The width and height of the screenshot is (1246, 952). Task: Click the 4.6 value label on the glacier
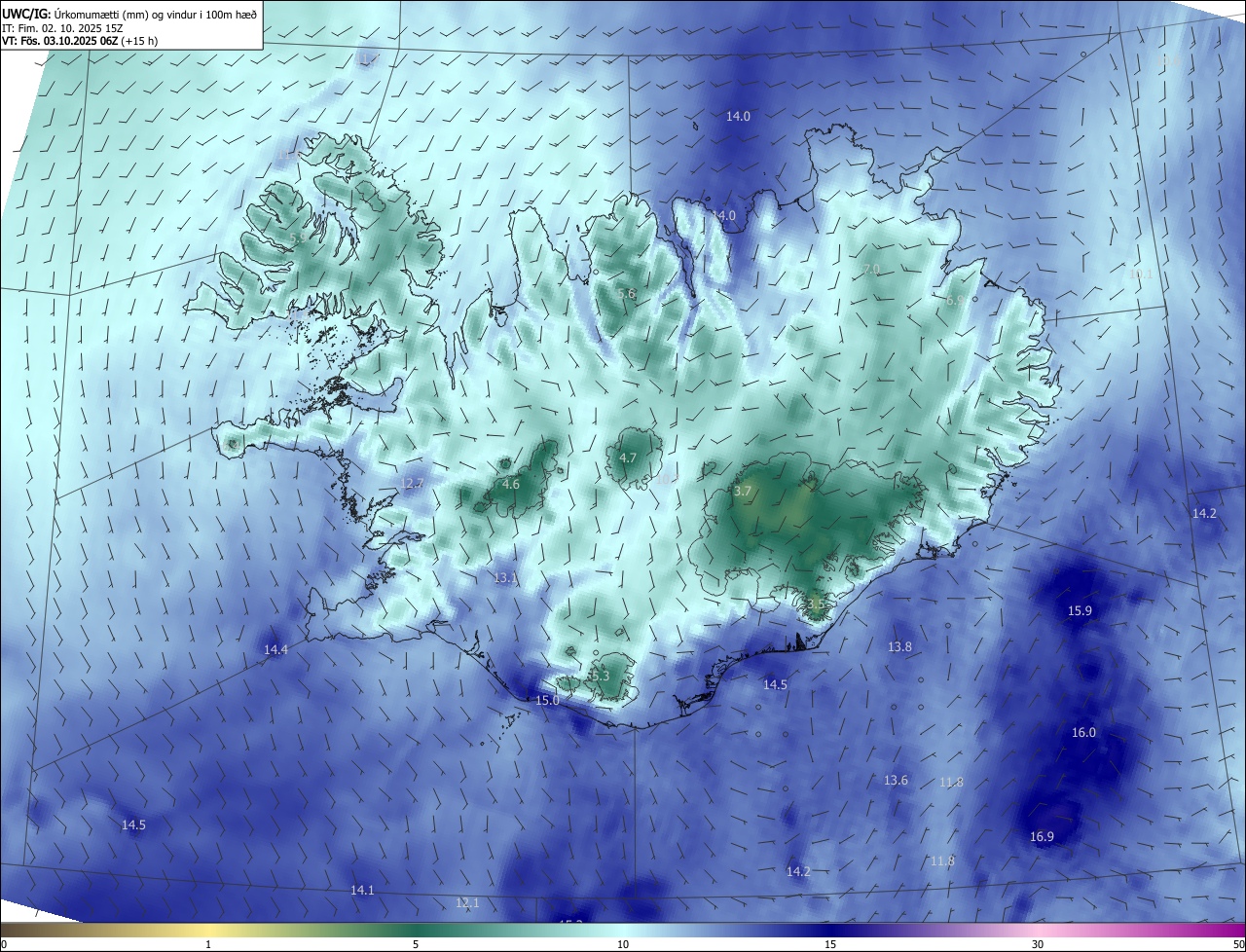point(510,484)
